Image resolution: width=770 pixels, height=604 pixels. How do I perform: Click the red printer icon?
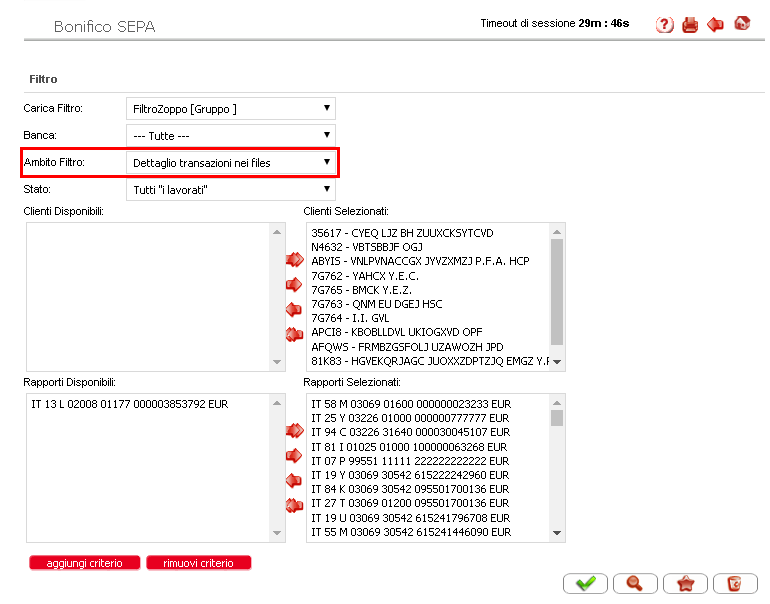pos(690,25)
